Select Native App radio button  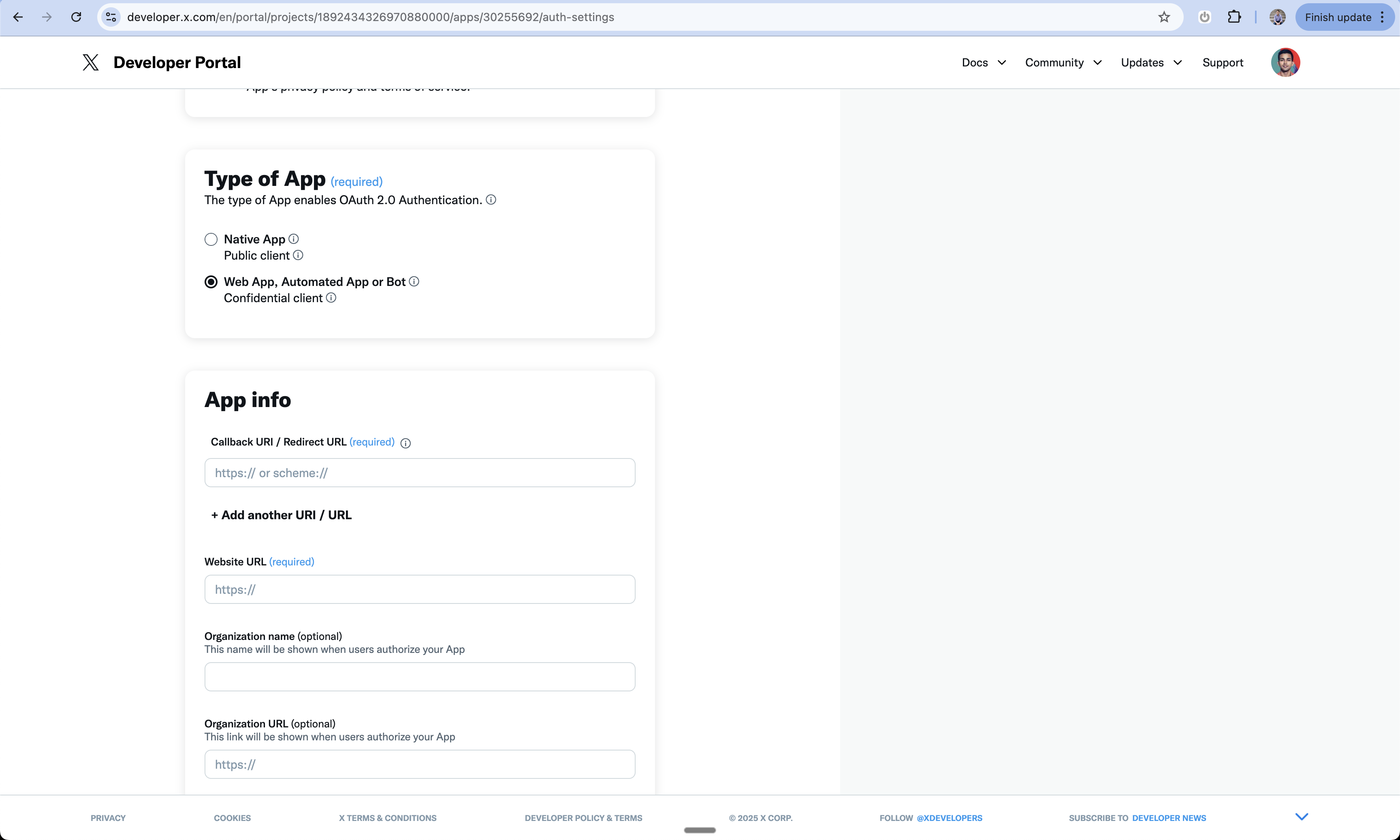211,239
